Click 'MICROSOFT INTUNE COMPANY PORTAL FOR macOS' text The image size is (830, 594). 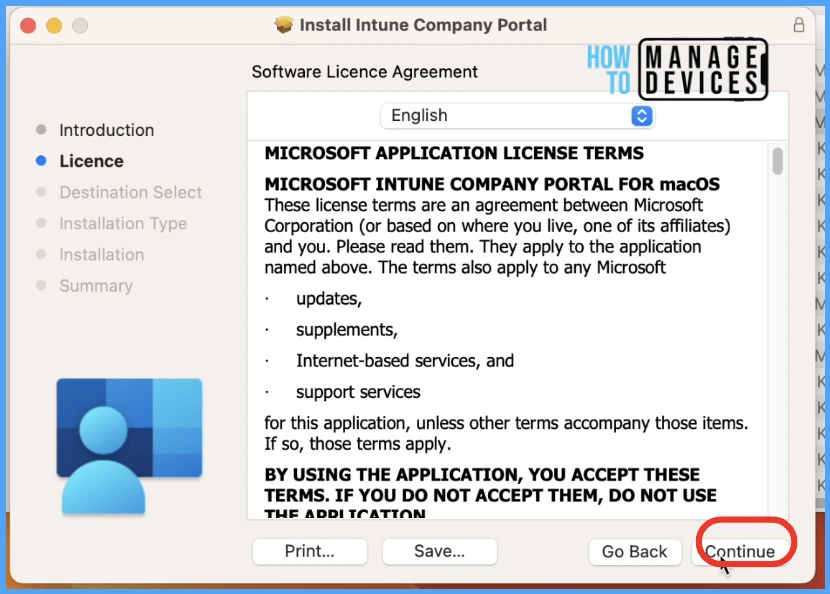(492, 184)
